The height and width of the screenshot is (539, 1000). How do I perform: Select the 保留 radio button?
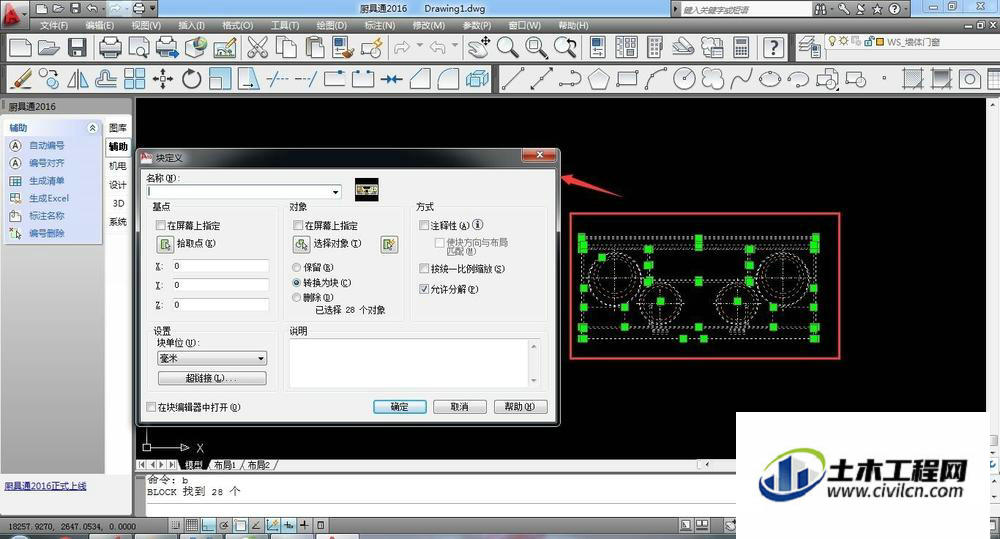click(x=297, y=267)
